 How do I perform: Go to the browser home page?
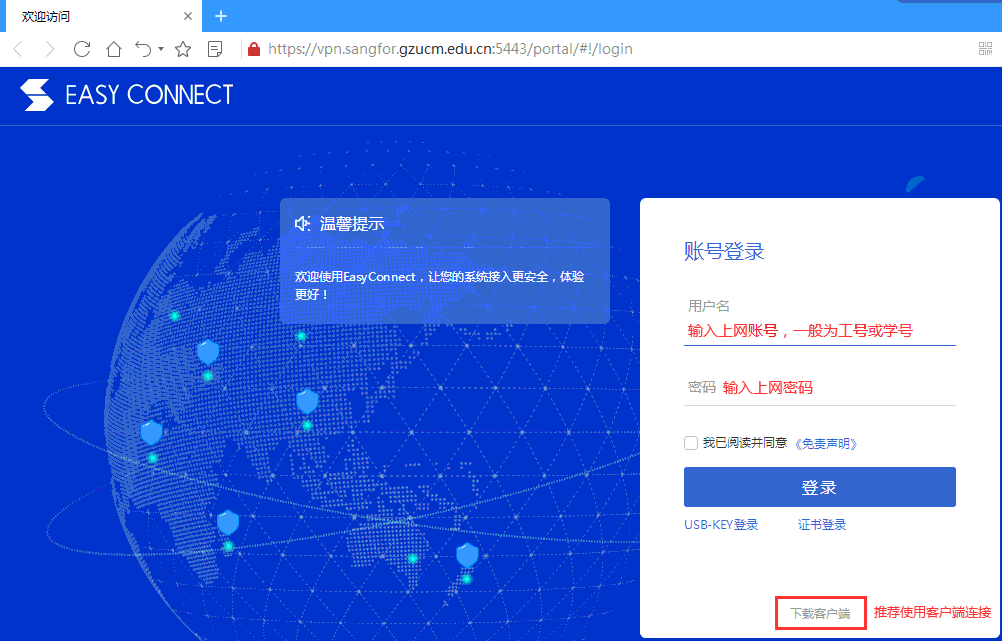tap(114, 49)
